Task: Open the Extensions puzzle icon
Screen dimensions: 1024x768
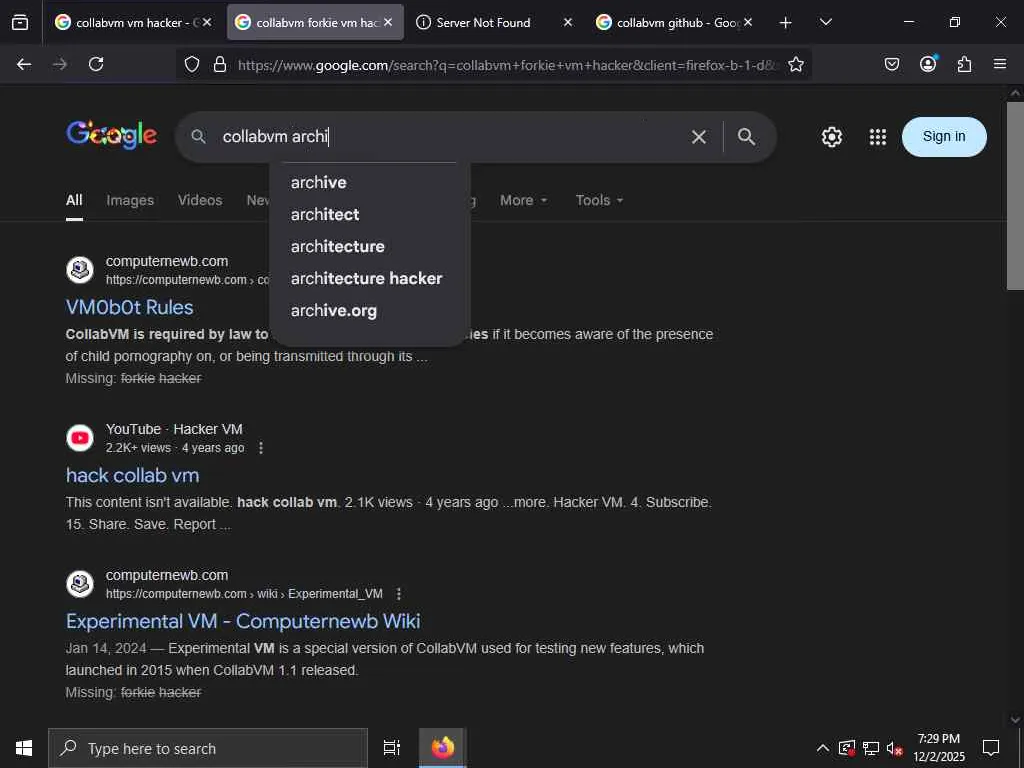Action: (965, 64)
